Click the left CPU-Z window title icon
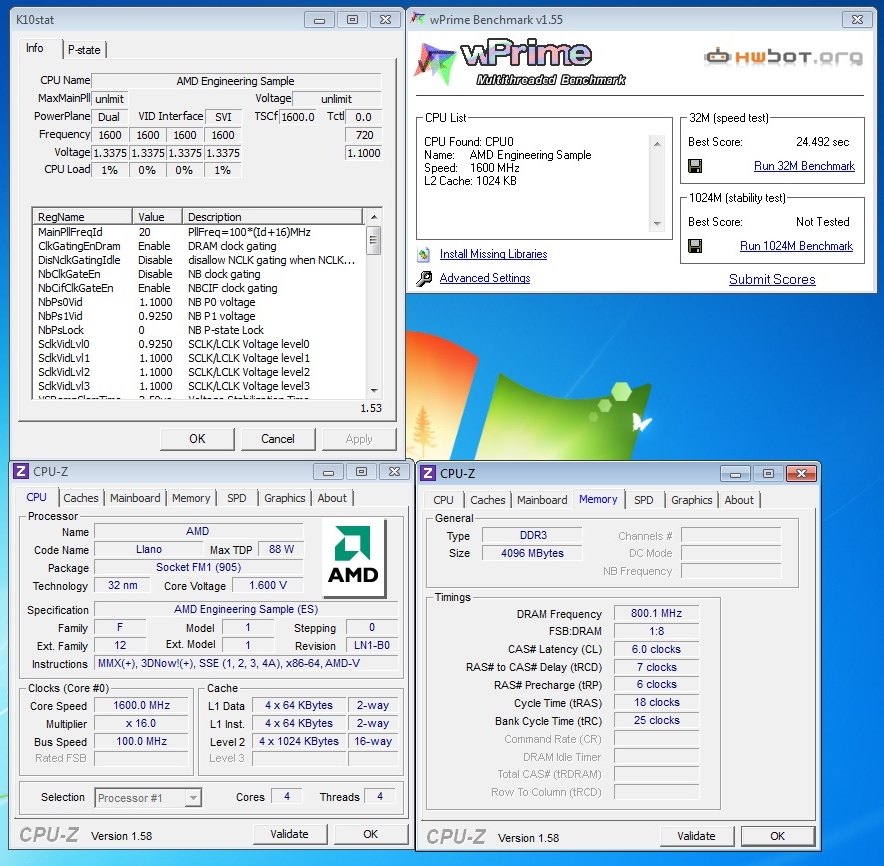The width and height of the screenshot is (884, 866). click(21, 471)
